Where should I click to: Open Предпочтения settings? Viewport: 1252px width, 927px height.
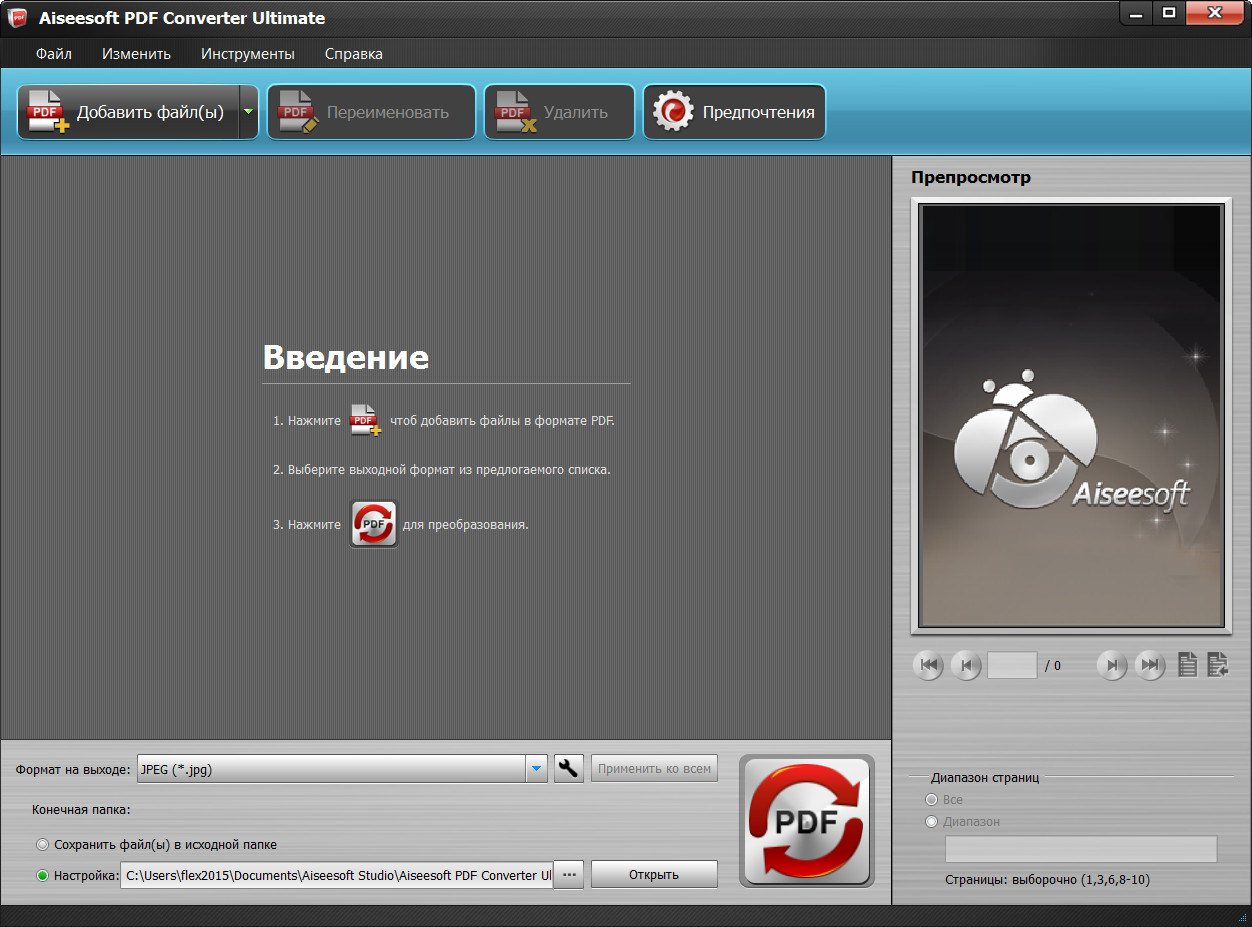pyautogui.click(x=734, y=112)
